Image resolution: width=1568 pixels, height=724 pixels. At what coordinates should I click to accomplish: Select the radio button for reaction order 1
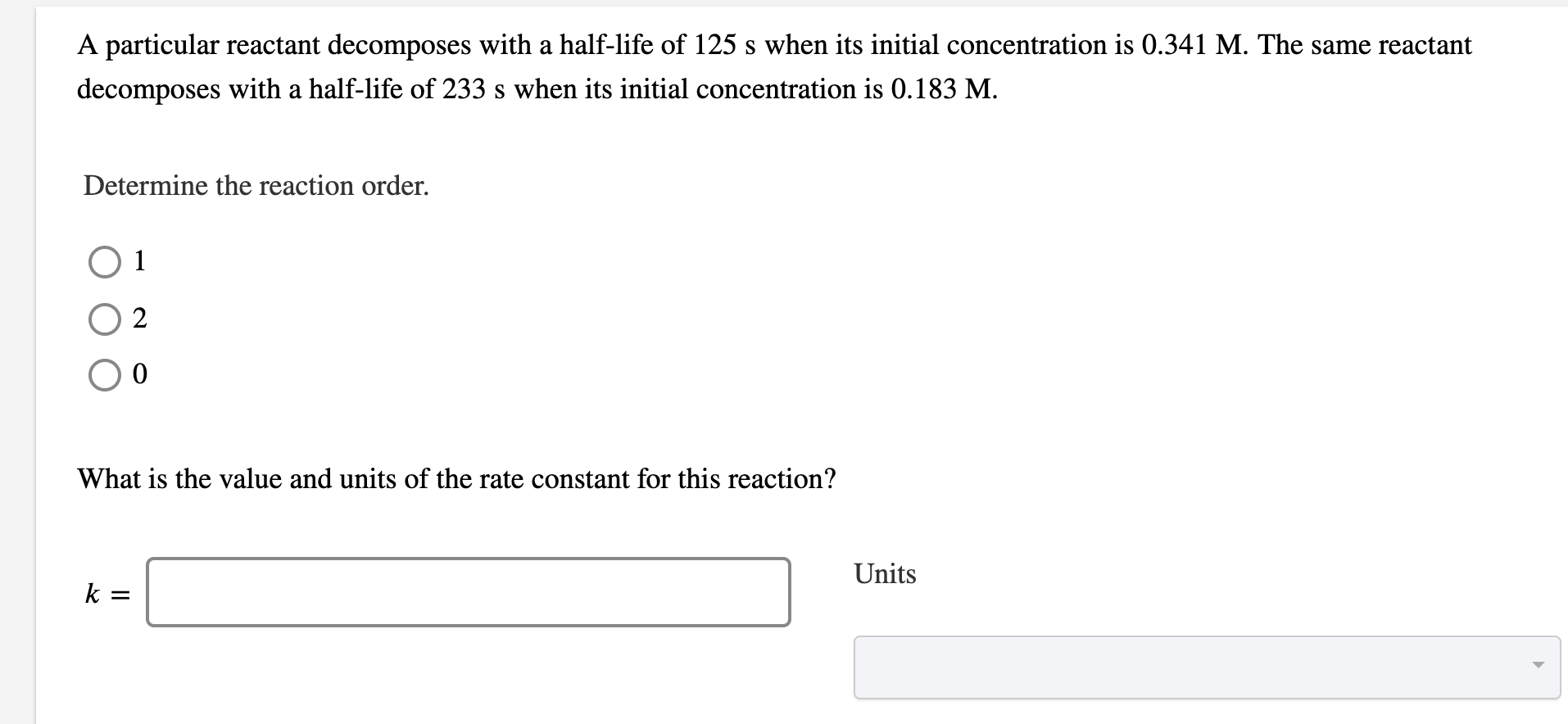(x=106, y=262)
